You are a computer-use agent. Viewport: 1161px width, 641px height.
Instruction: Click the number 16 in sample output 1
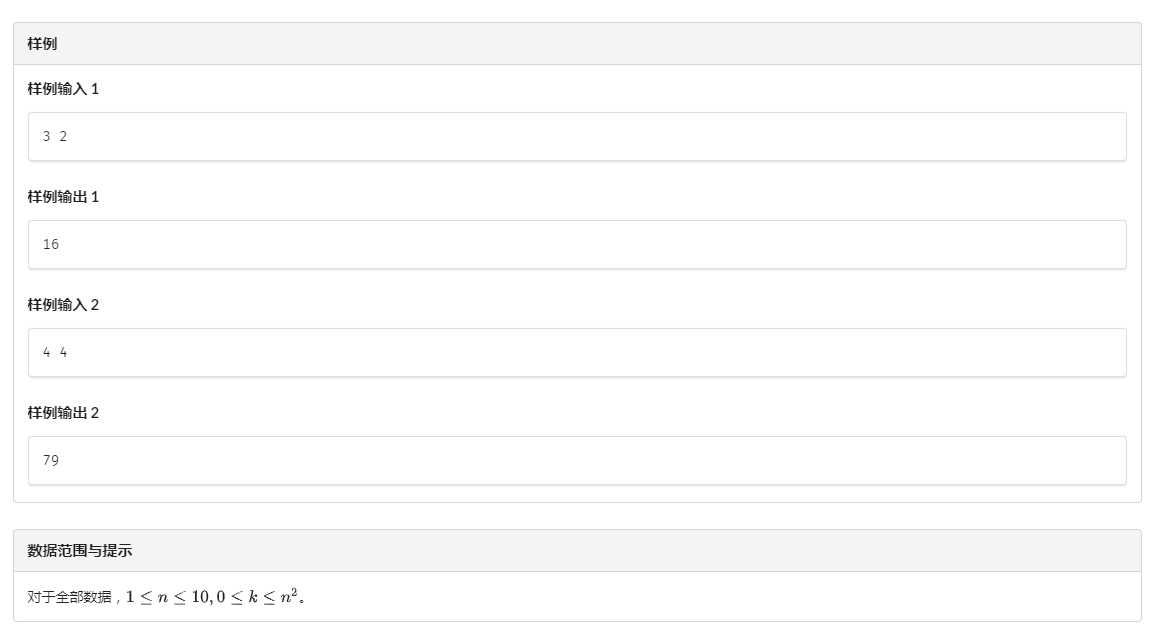(x=50, y=244)
